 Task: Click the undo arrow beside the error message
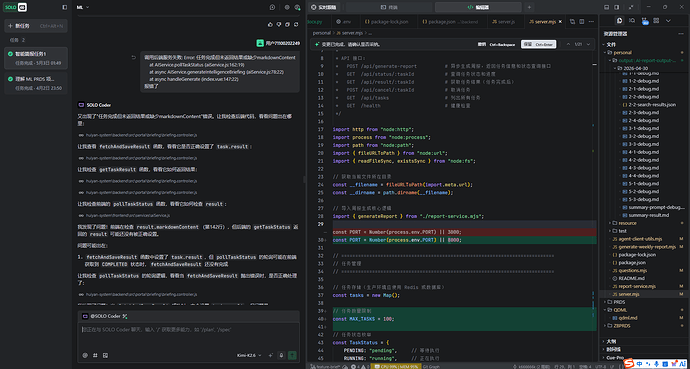[134, 57]
